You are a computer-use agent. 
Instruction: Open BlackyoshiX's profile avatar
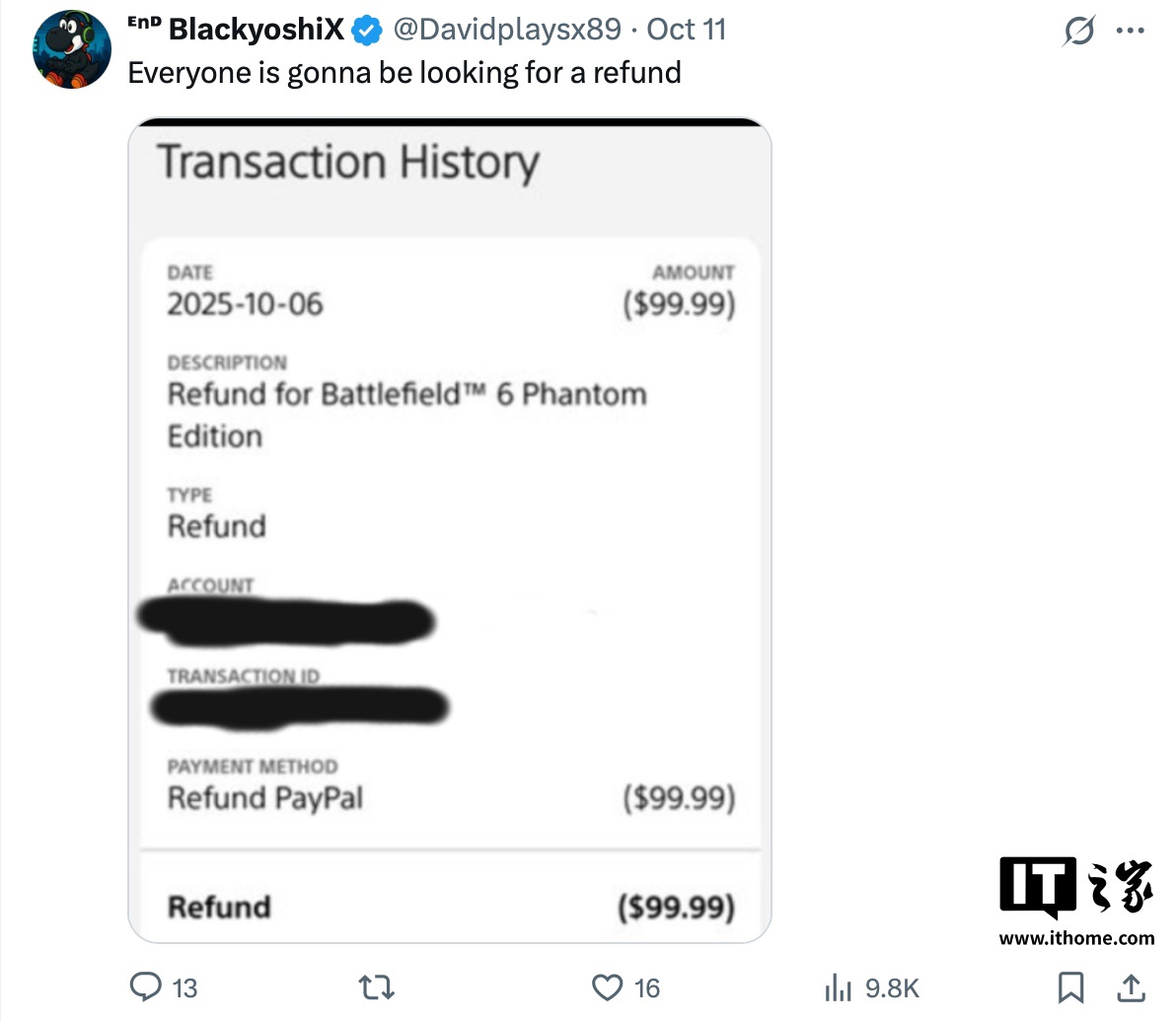[x=71, y=49]
